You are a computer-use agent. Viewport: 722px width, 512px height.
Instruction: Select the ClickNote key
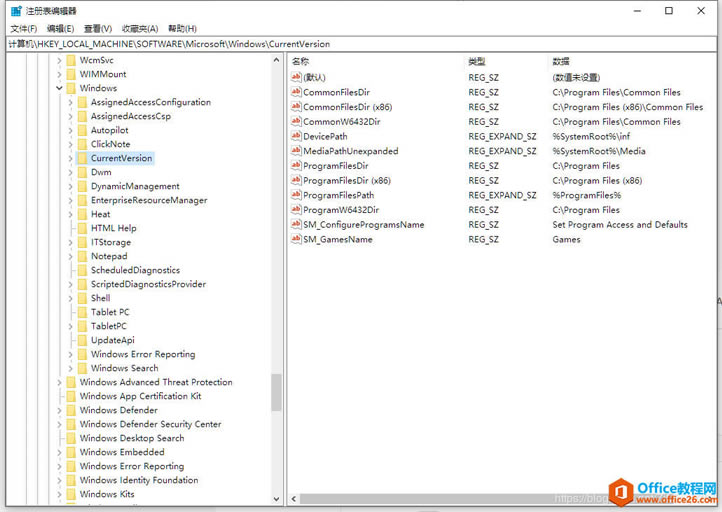111,144
